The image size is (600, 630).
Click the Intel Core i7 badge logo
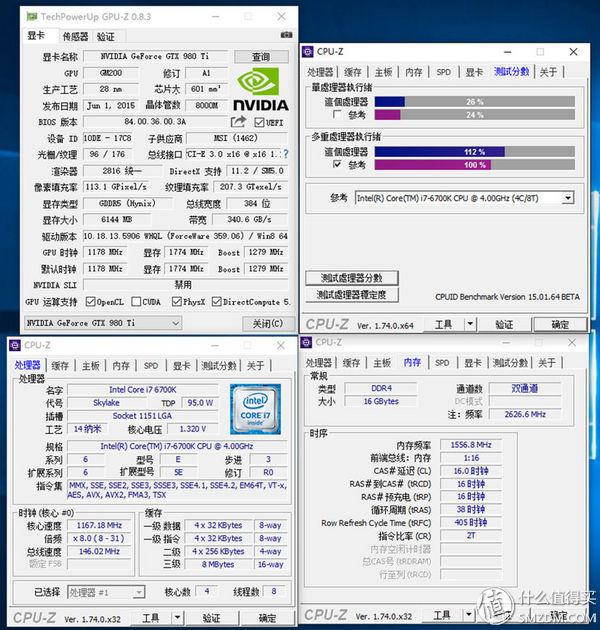(255, 409)
